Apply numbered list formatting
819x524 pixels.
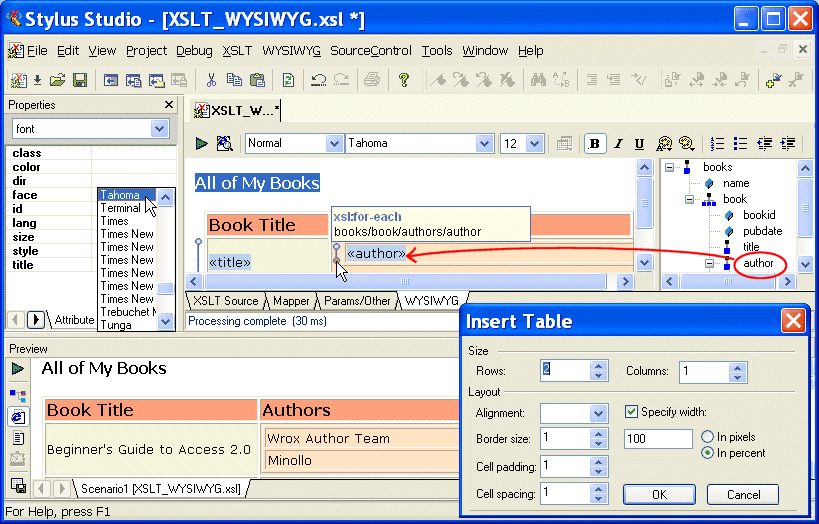click(x=717, y=143)
